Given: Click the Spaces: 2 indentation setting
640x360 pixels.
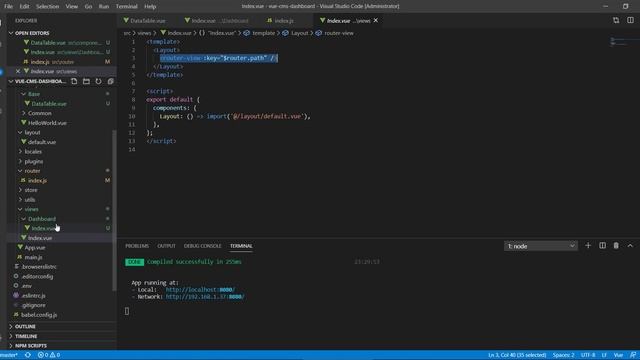Looking at the screenshot, I should tap(563, 355).
